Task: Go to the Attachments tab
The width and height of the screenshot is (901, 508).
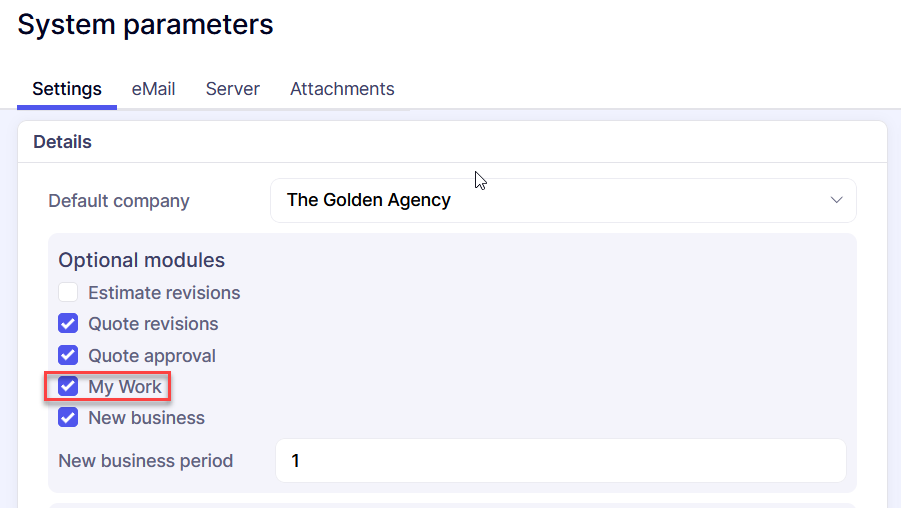Action: [x=342, y=89]
